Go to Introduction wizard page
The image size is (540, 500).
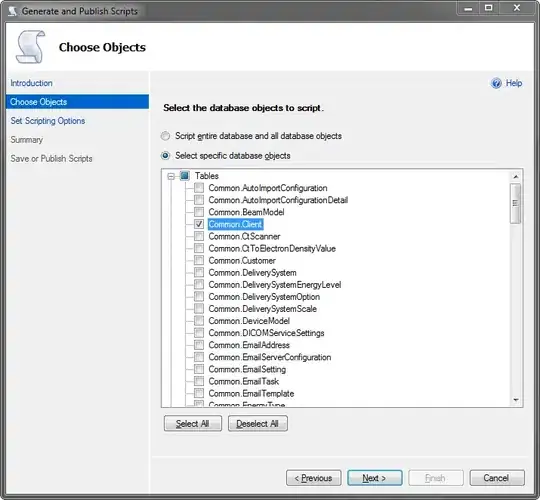[31, 83]
